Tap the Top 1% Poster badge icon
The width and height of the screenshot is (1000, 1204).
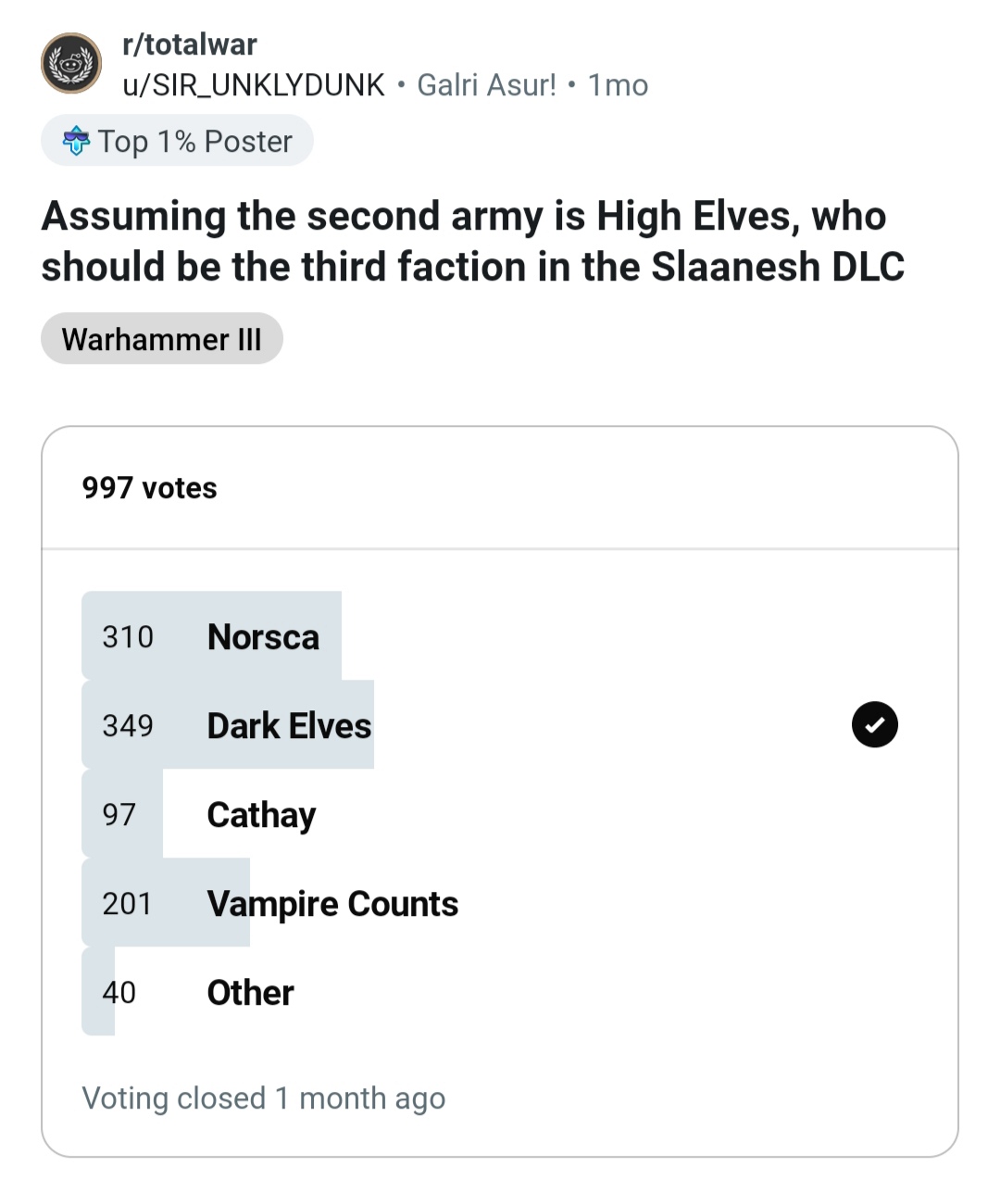coord(76,141)
